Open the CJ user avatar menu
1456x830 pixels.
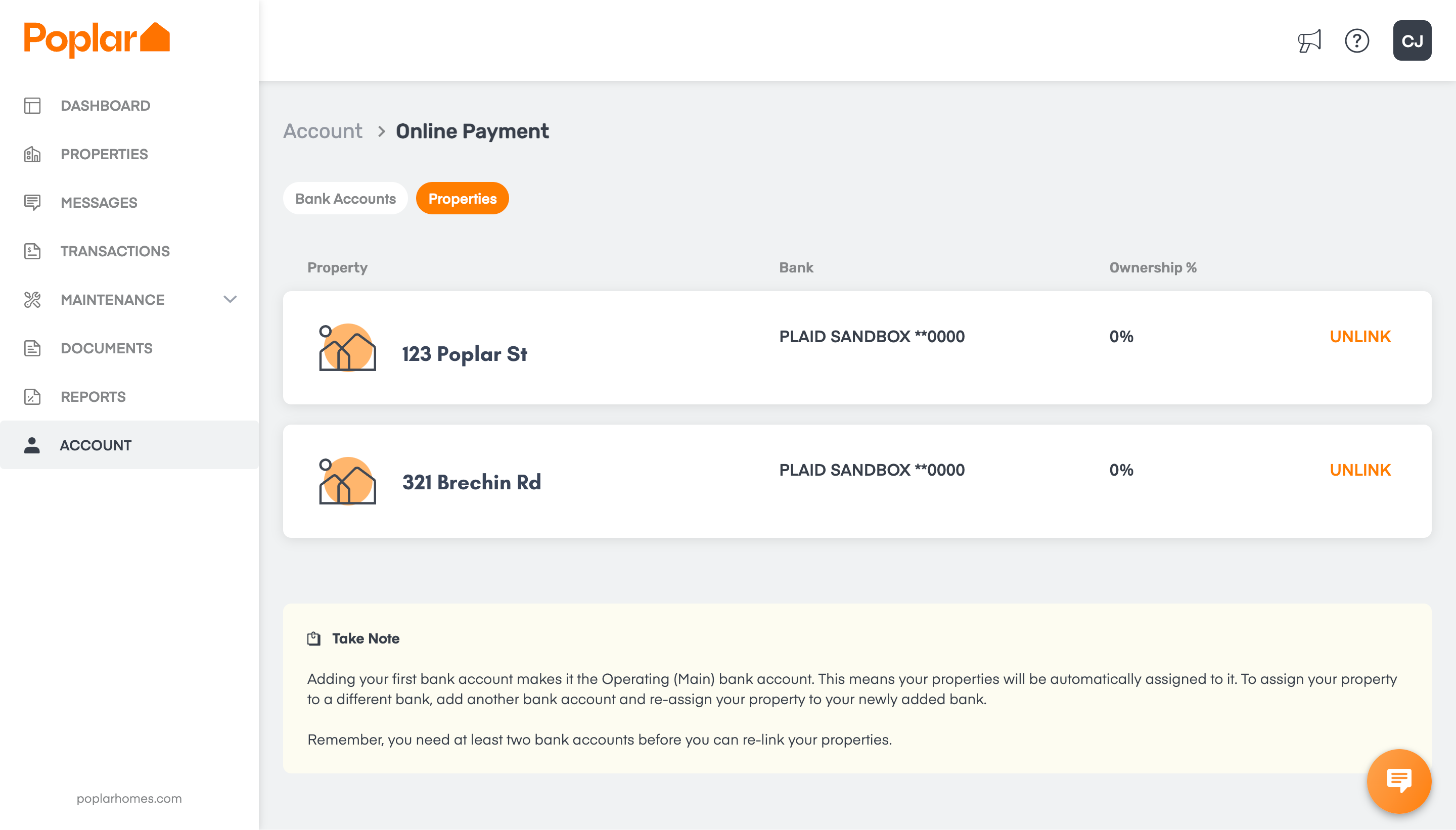1412,40
